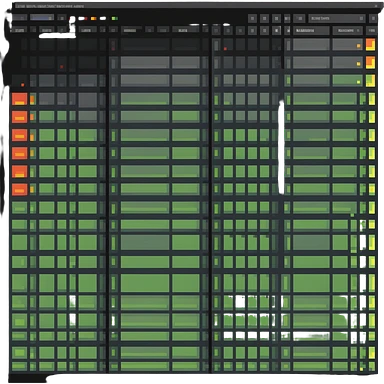The image size is (384, 384).
Task: Click the small button right of the top toolbar dropdown
Action: pos(373,18)
